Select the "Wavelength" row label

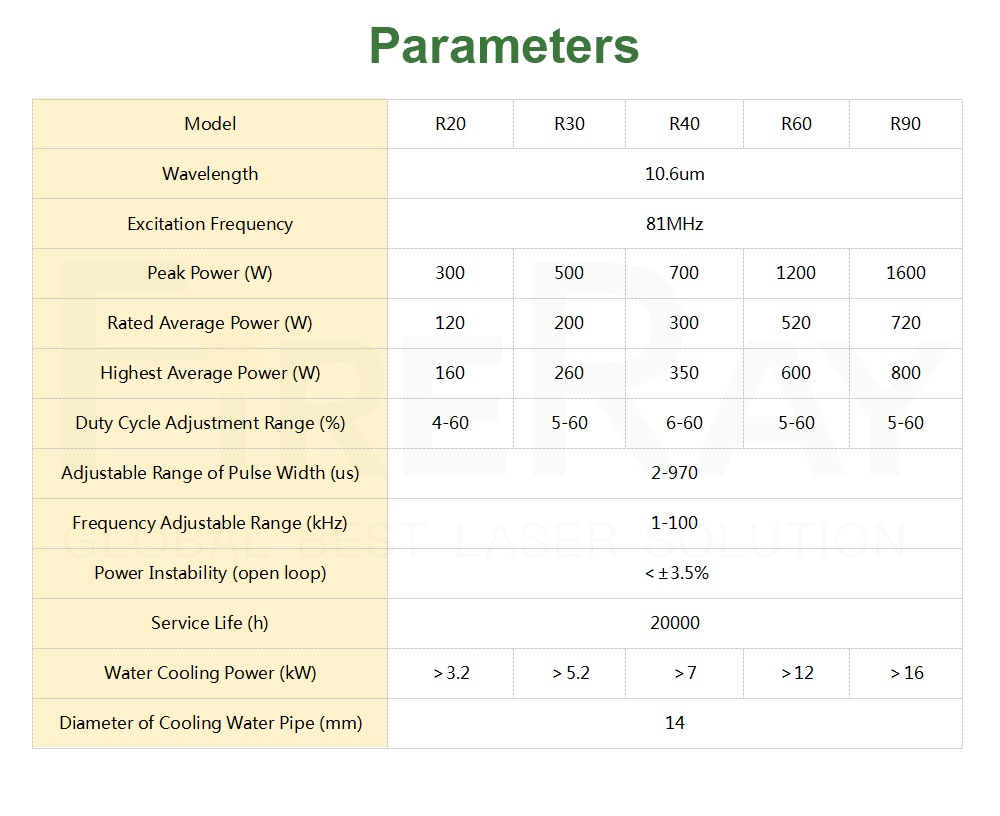point(210,174)
